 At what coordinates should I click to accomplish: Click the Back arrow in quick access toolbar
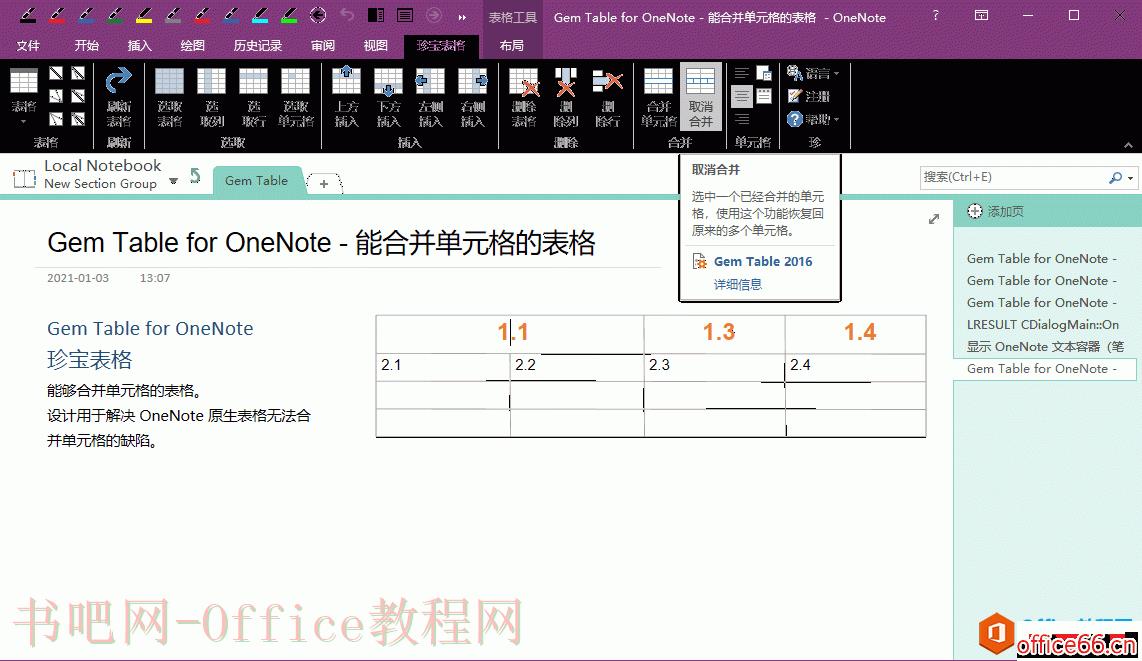pyautogui.click(x=318, y=15)
